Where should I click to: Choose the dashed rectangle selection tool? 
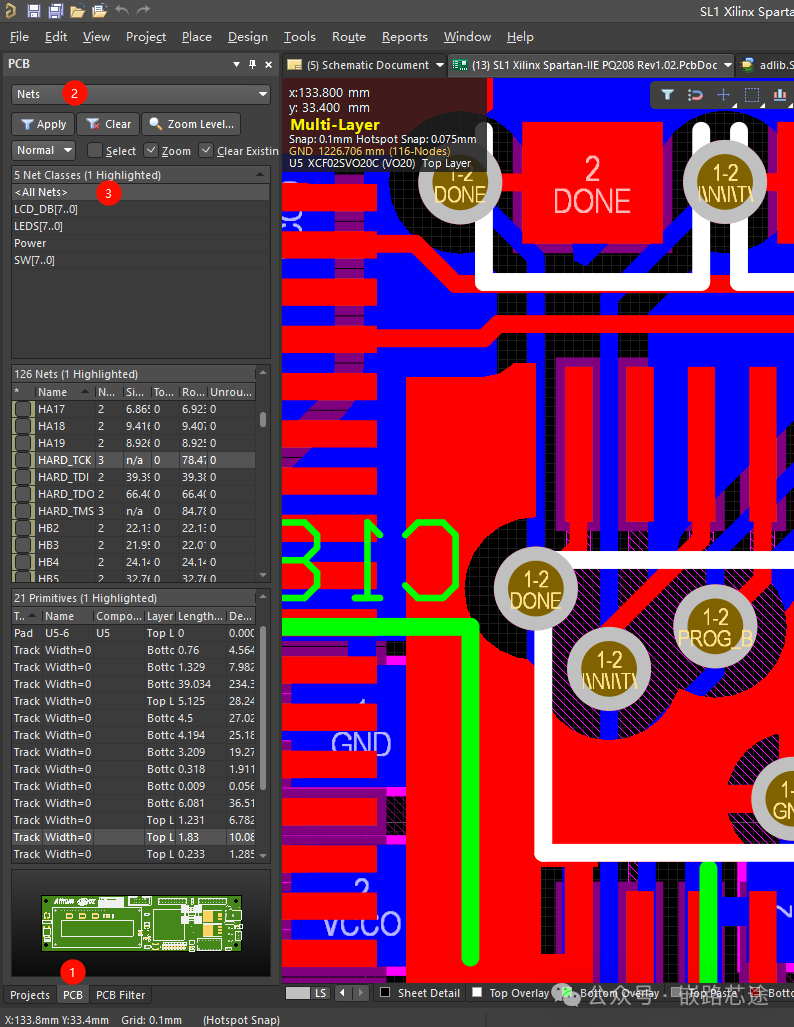(751, 95)
